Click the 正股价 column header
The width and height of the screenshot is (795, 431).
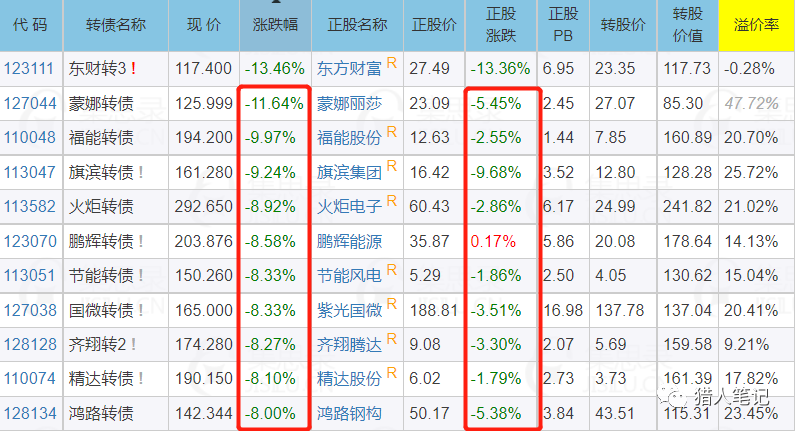point(435,25)
